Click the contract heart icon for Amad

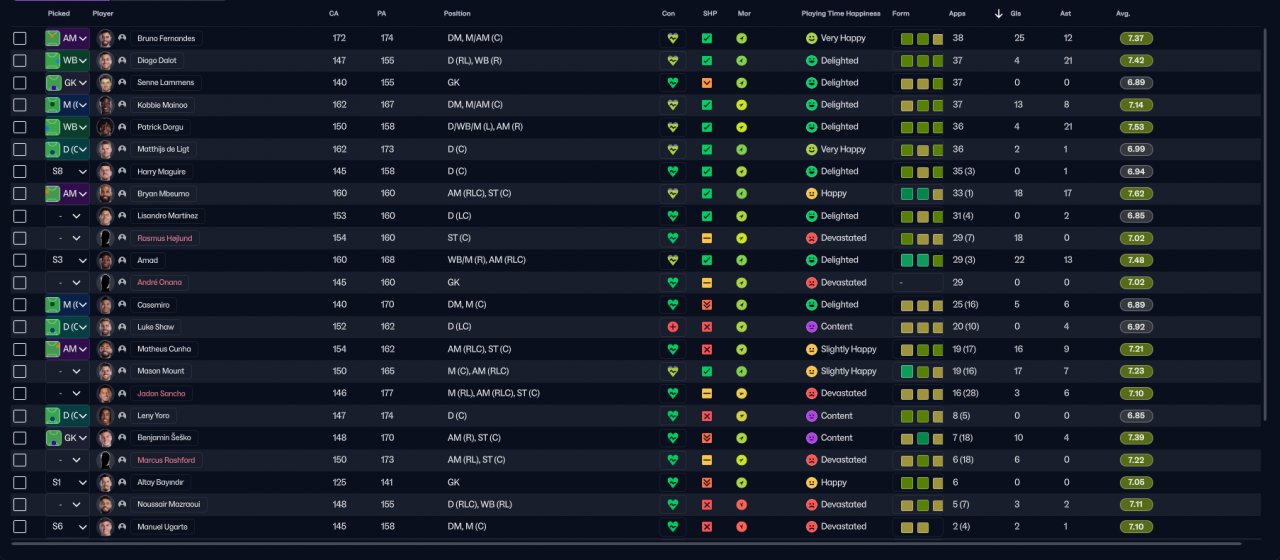pos(673,260)
